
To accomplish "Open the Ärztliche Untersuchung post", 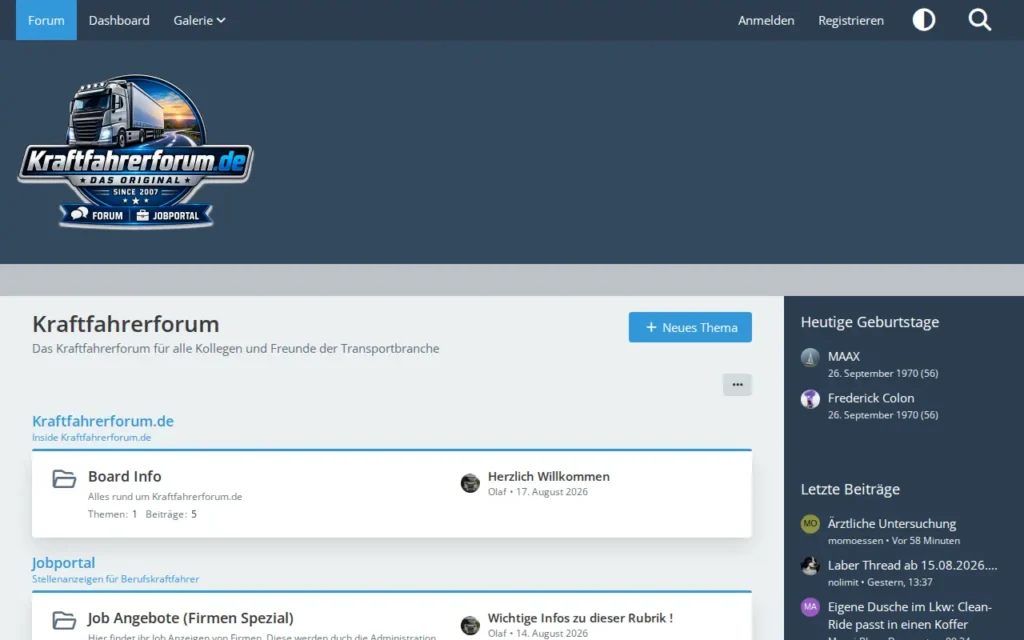I will pyautogui.click(x=891, y=524).
